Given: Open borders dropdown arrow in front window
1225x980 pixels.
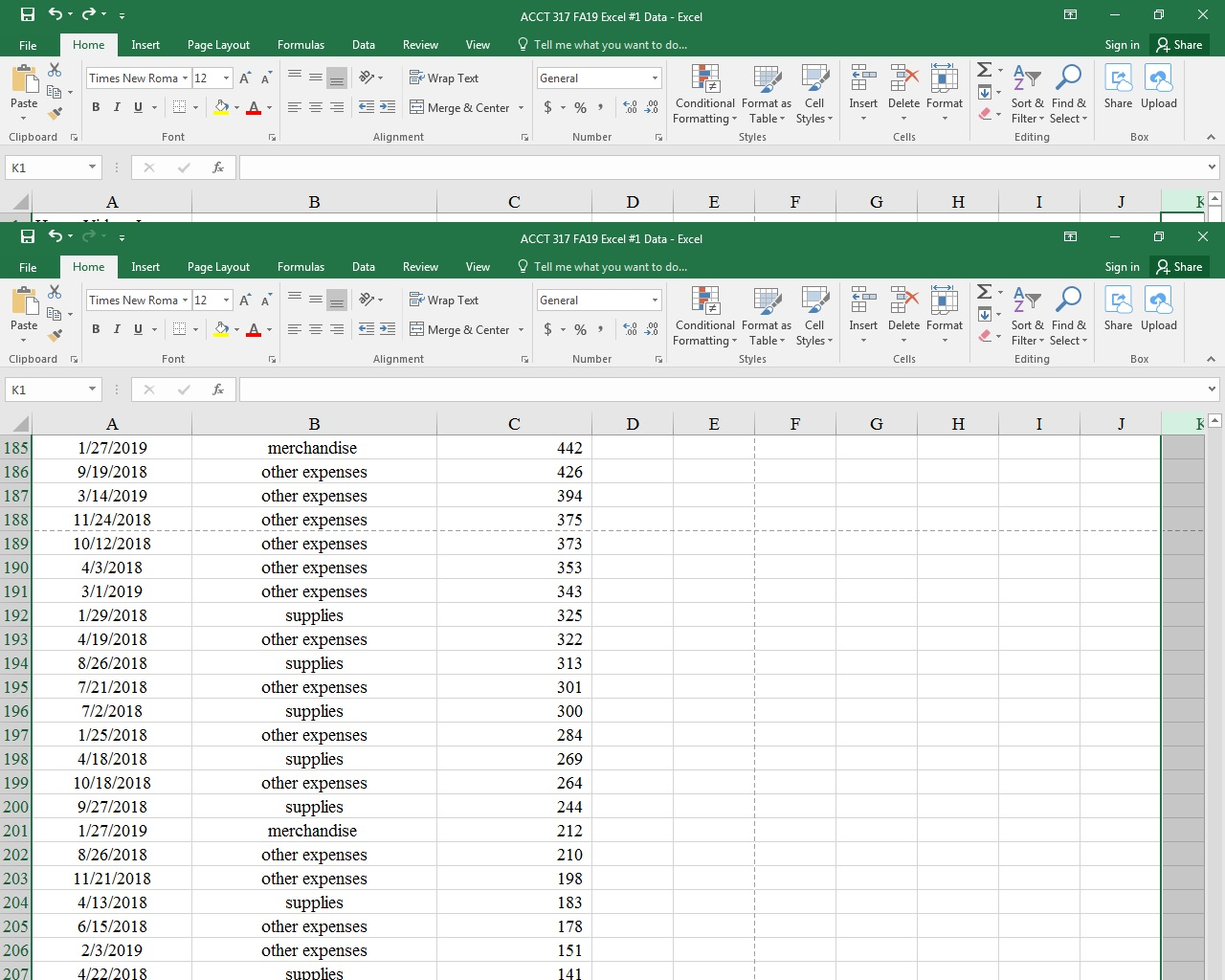Looking at the screenshot, I should (195, 329).
